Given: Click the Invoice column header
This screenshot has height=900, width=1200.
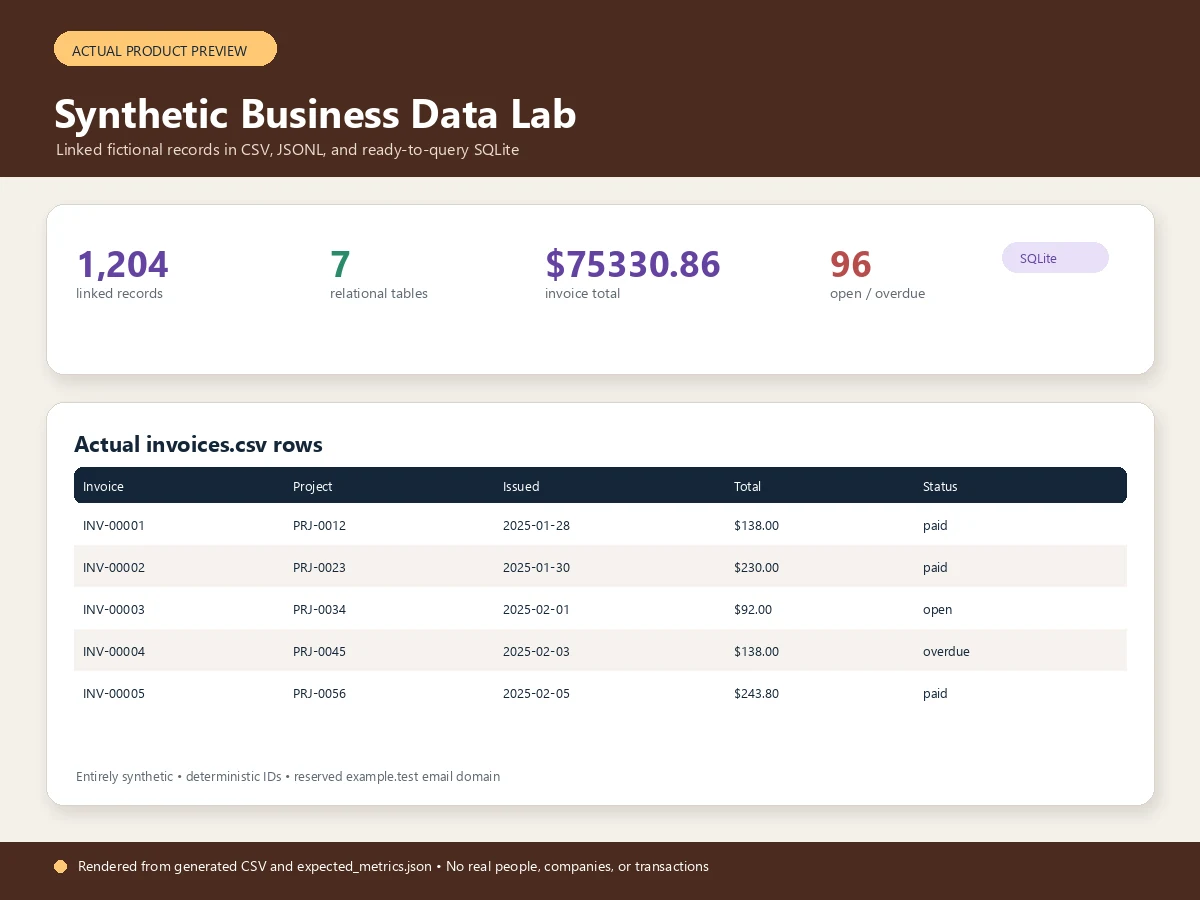Looking at the screenshot, I should (x=103, y=486).
